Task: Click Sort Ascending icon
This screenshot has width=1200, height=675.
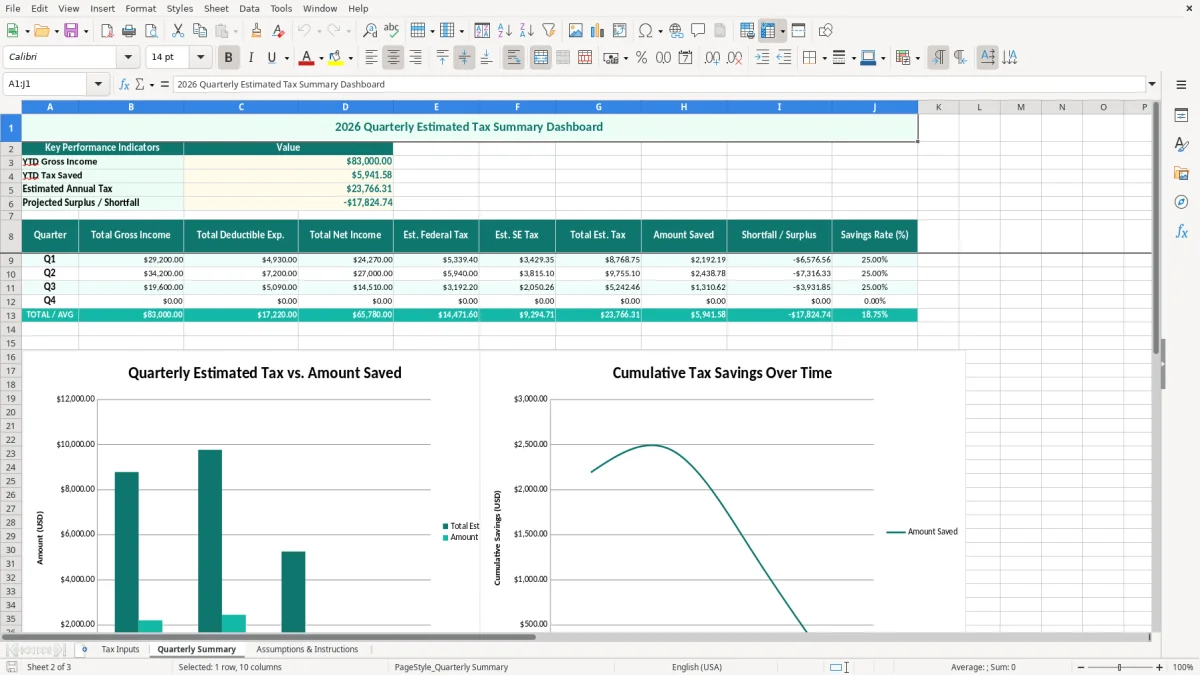Action: [x=505, y=31]
